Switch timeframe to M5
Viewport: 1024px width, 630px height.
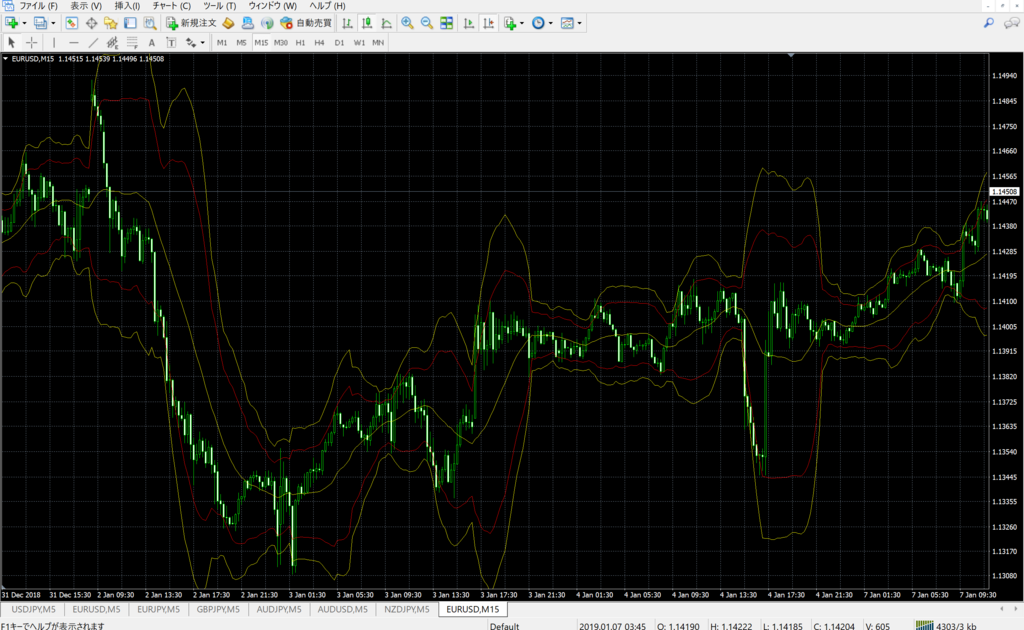[x=241, y=42]
